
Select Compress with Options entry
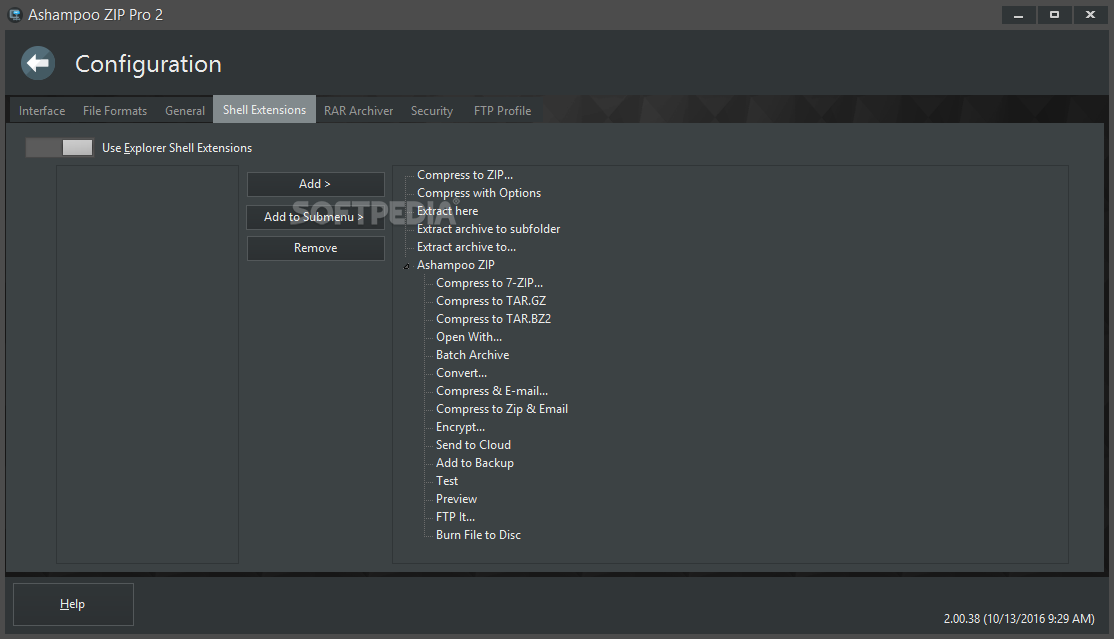[479, 193]
